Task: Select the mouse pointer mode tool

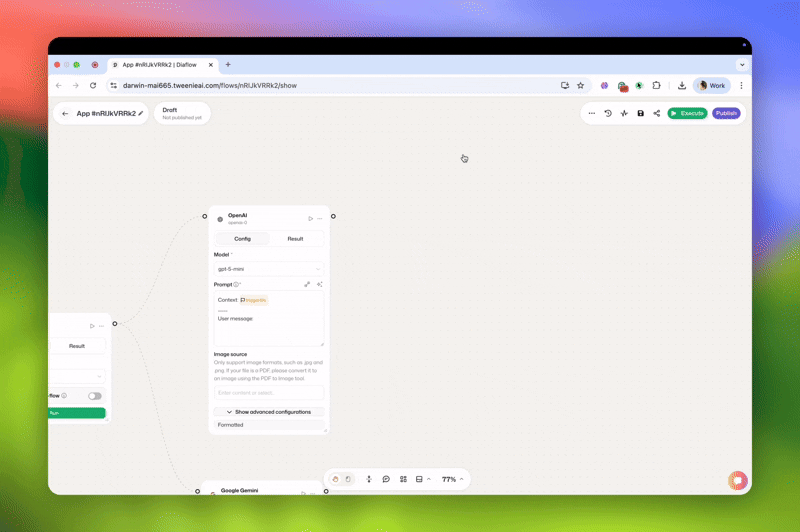Action: pos(348,479)
